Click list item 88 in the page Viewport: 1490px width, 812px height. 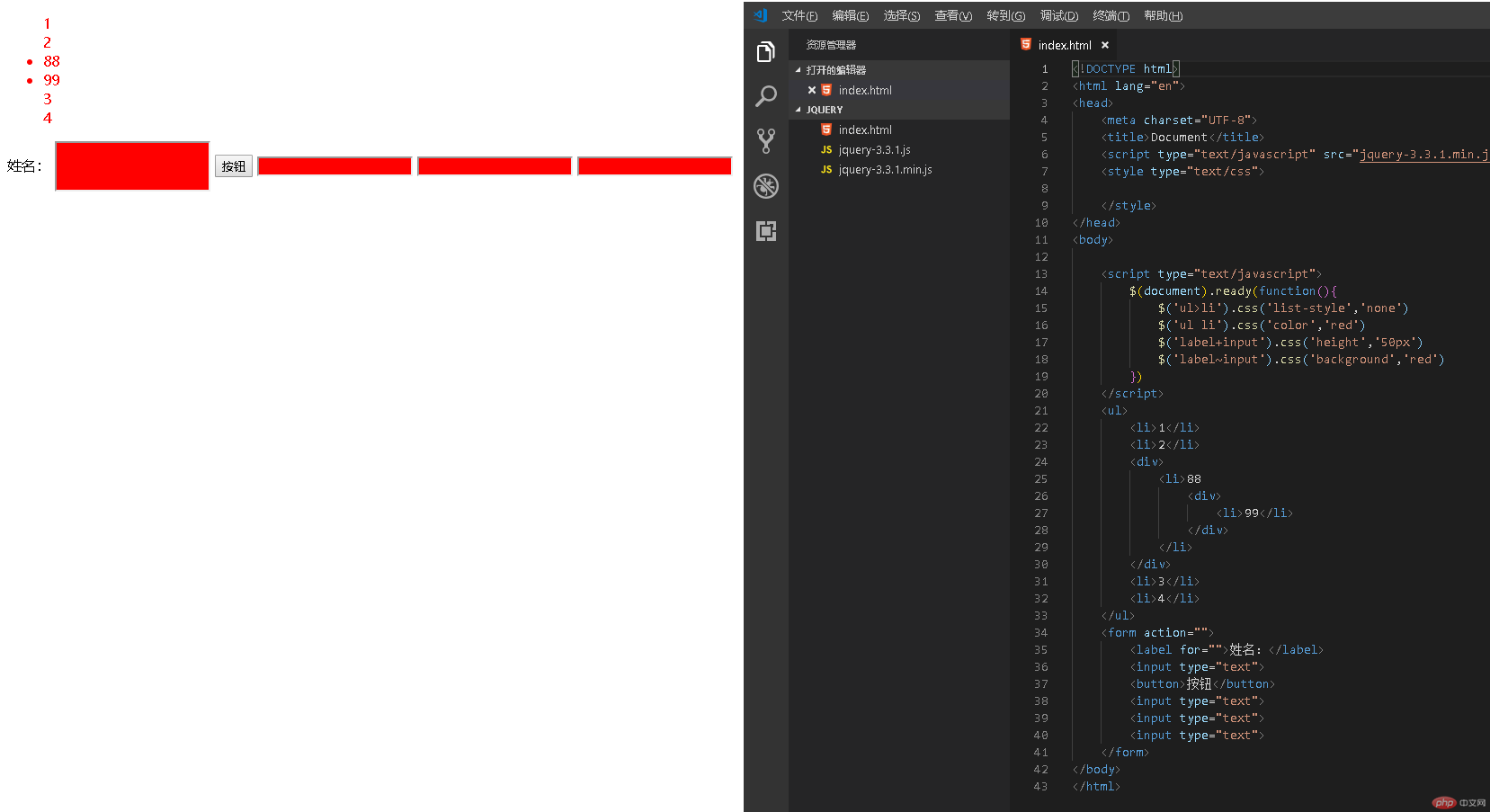pos(52,61)
